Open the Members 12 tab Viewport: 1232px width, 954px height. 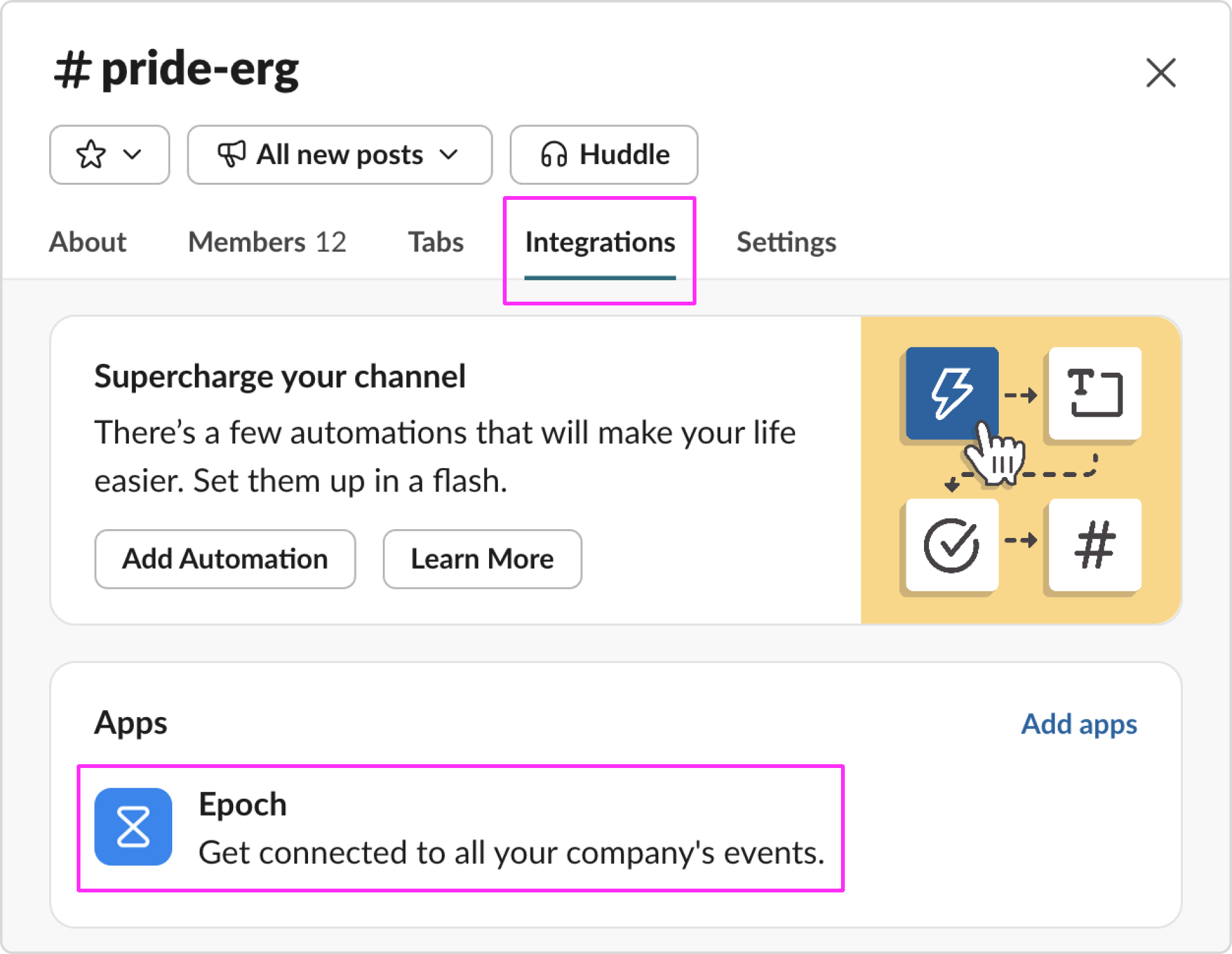[x=267, y=242]
